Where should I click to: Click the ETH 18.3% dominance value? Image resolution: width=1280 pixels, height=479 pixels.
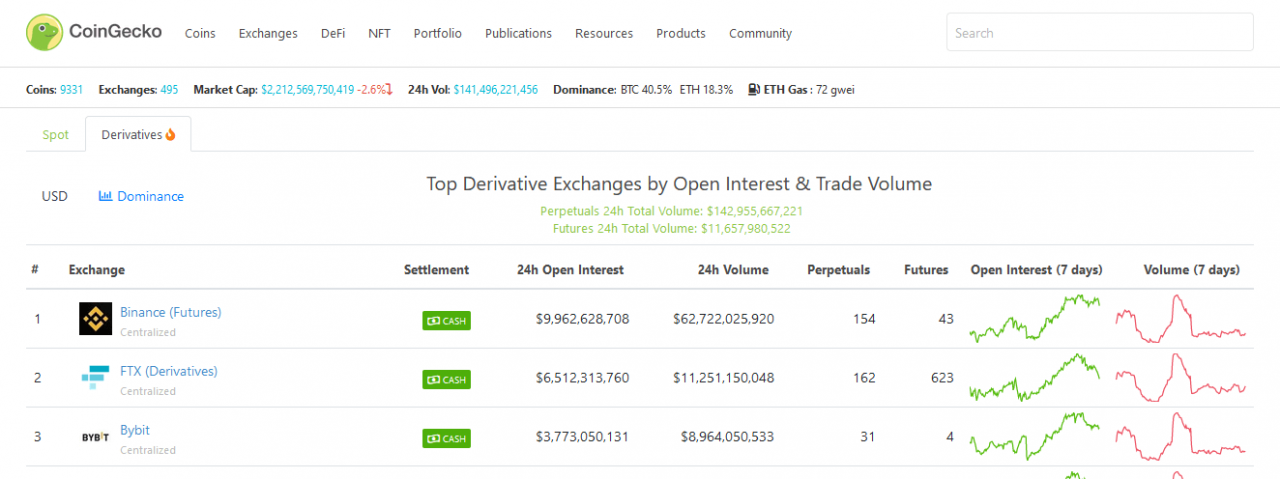[706, 90]
